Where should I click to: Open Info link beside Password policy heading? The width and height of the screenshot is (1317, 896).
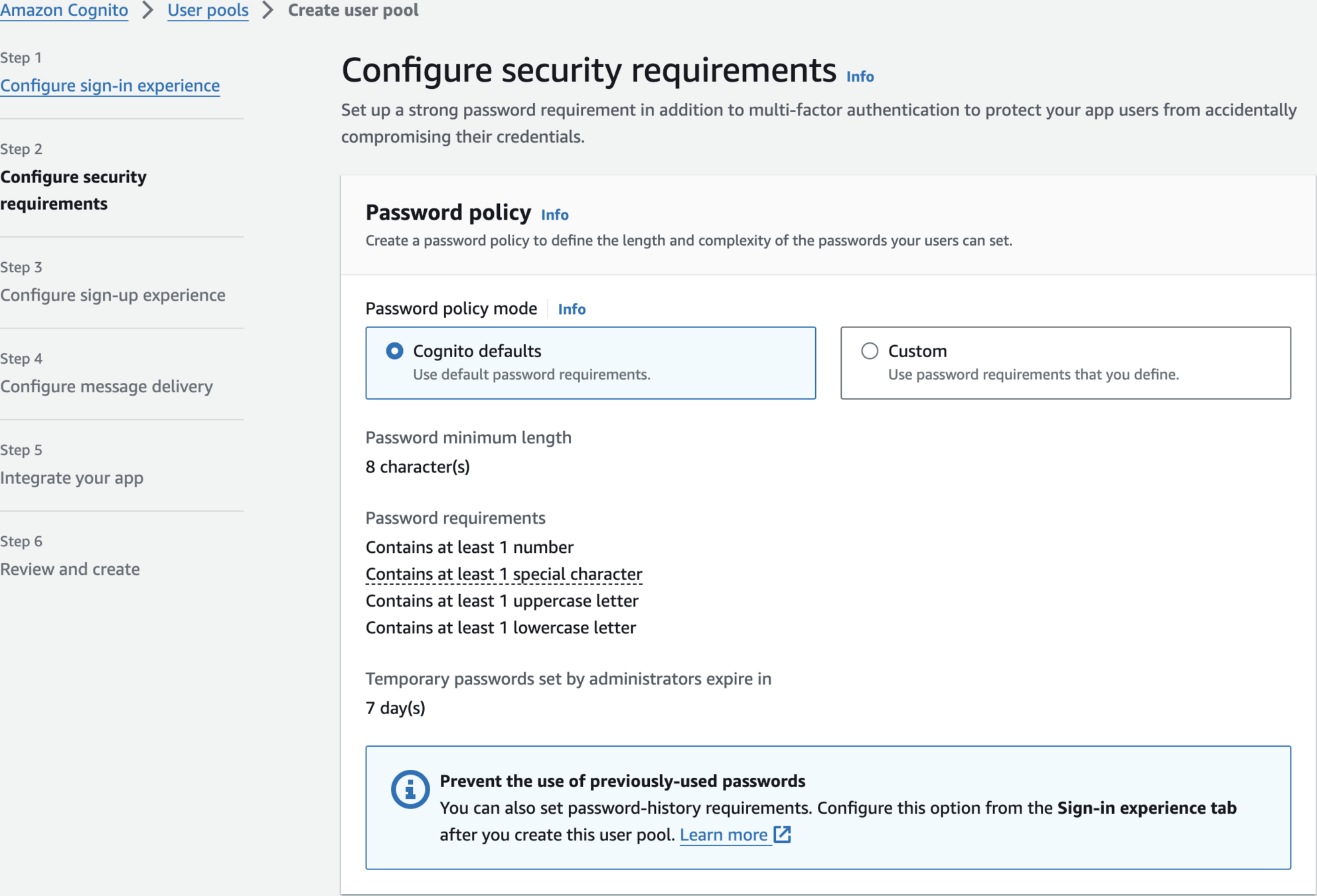click(554, 215)
